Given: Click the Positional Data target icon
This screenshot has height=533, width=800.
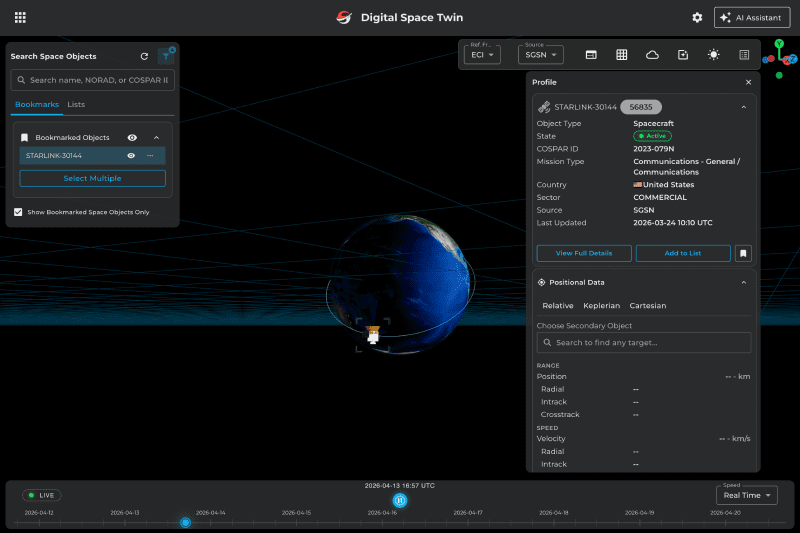Looking at the screenshot, I should coord(541,282).
